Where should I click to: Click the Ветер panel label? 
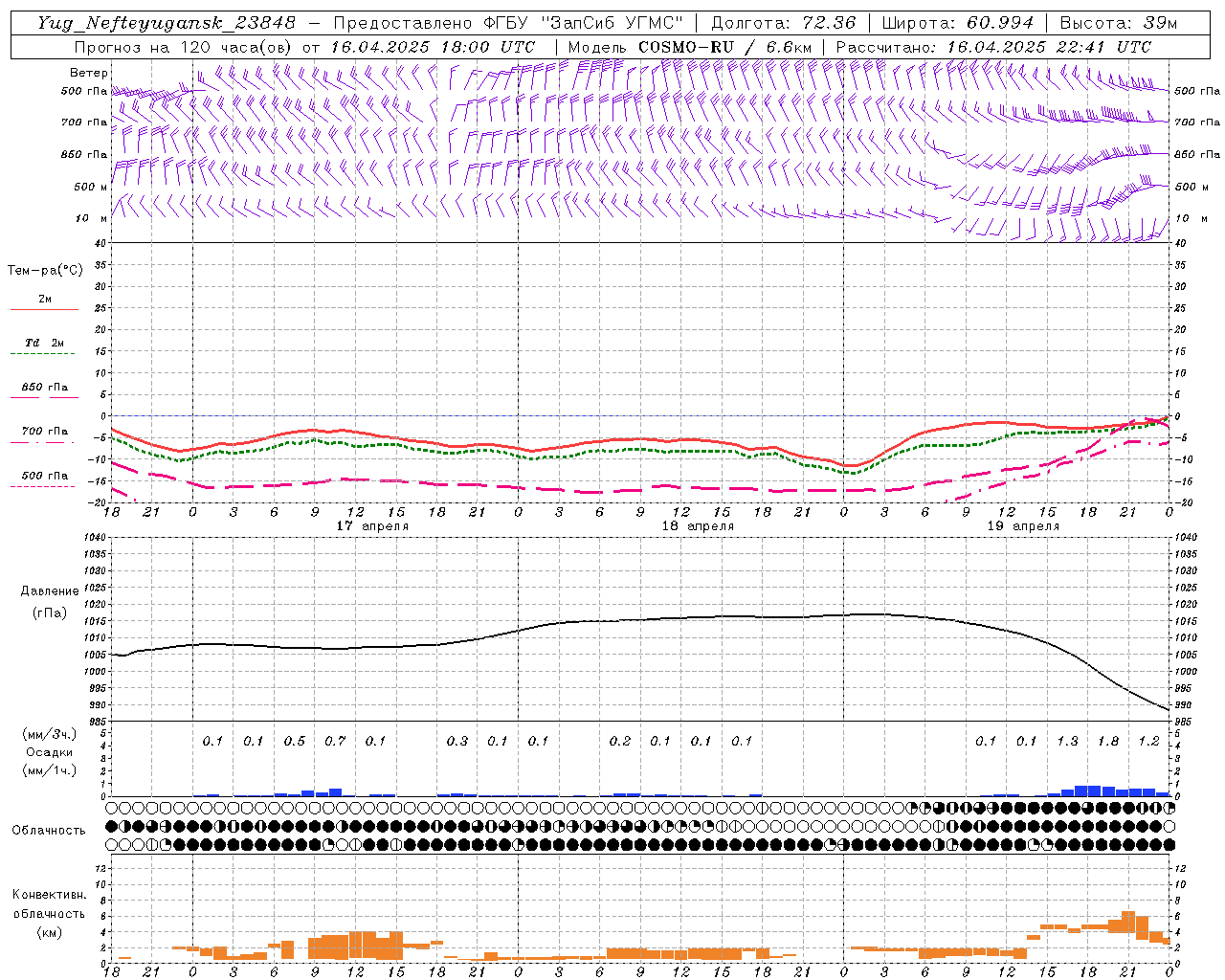(x=89, y=73)
